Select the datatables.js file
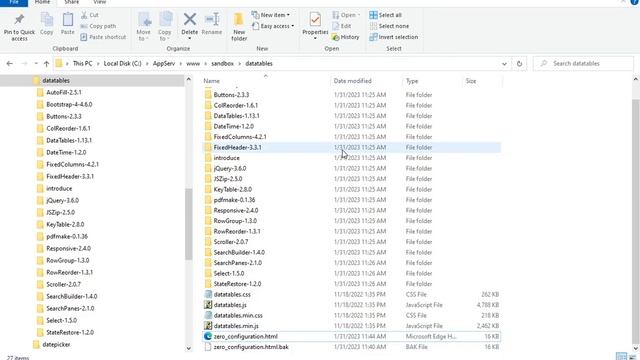This screenshot has width=640, height=360. [x=351, y=305]
